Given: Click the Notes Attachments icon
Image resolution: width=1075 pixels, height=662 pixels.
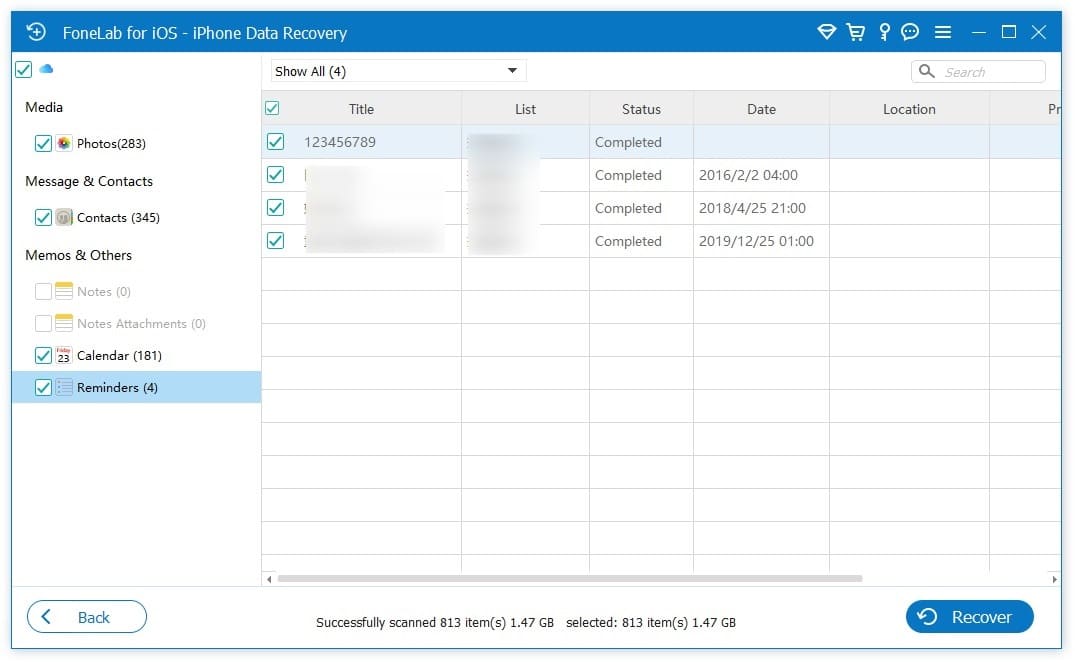Looking at the screenshot, I should [x=64, y=323].
